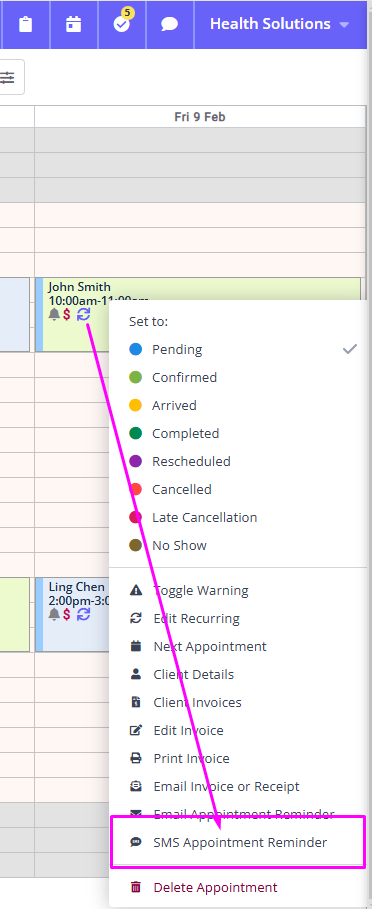Open tasks checkmark icon with badge 5
Screen dimensions: 372x909
[122, 24]
